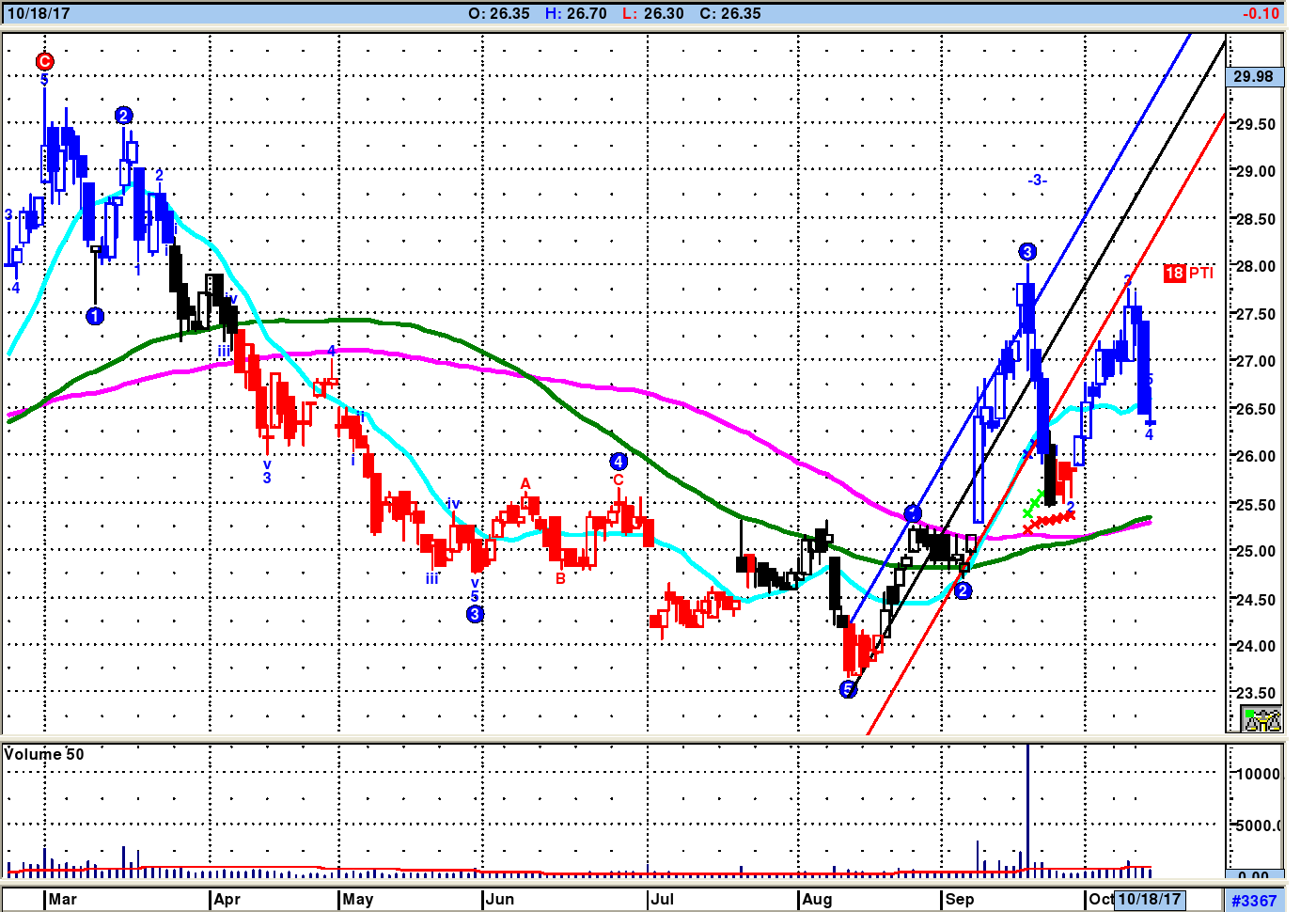1316x912 pixels.
Task: Click the scales icon below the price axis
Action: pyautogui.click(x=1261, y=720)
